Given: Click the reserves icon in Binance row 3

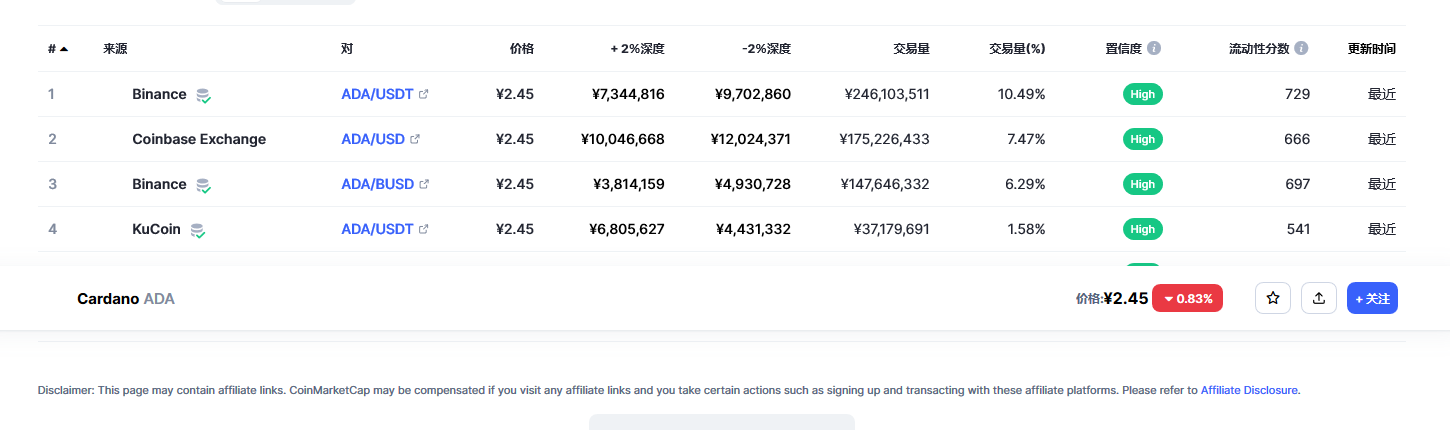Looking at the screenshot, I should pyautogui.click(x=204, y=185).
